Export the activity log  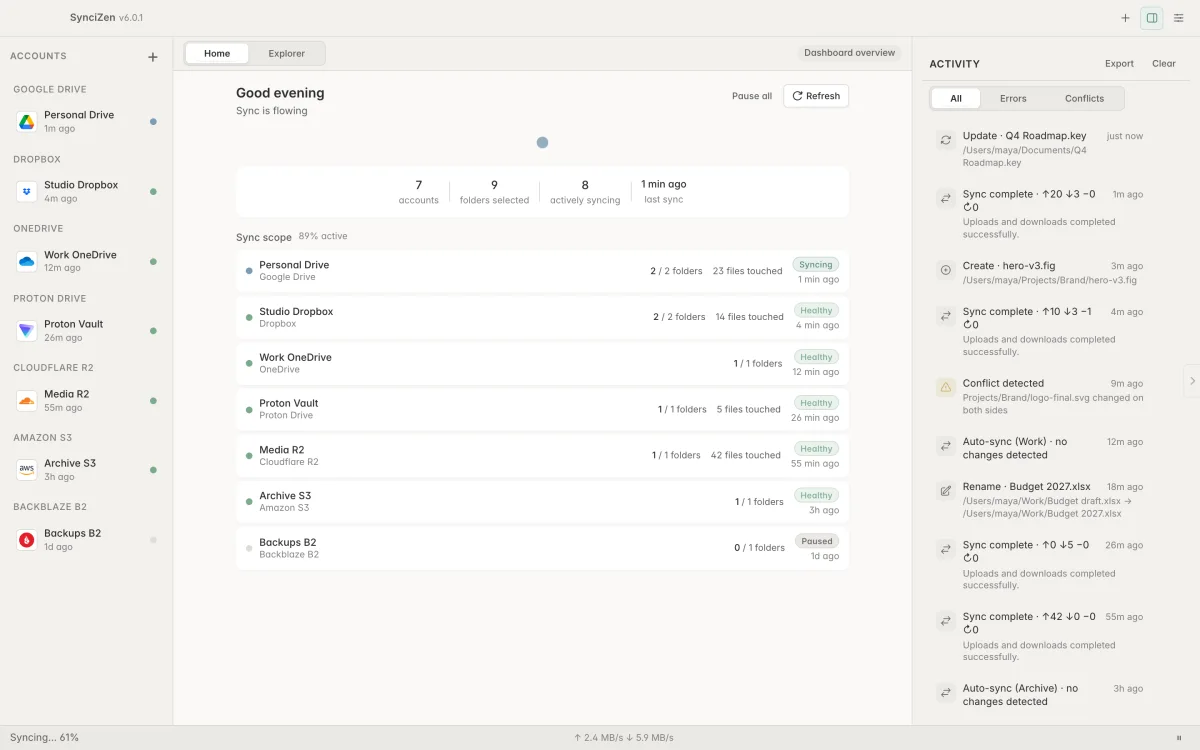click(1119, 64)
